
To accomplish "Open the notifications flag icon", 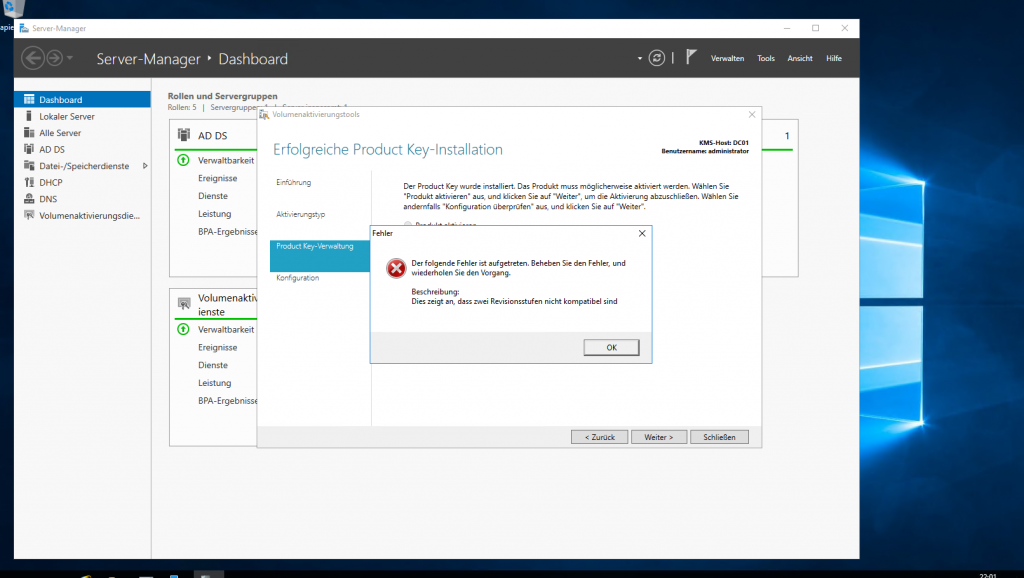I will (691, 57).
